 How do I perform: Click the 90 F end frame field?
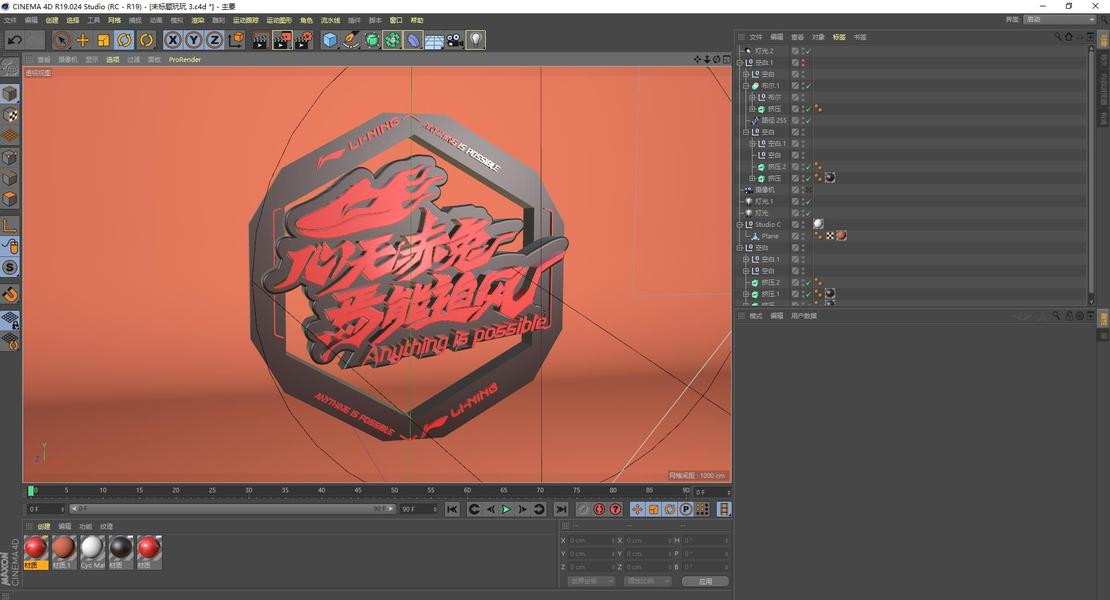(x=418, y=509)
